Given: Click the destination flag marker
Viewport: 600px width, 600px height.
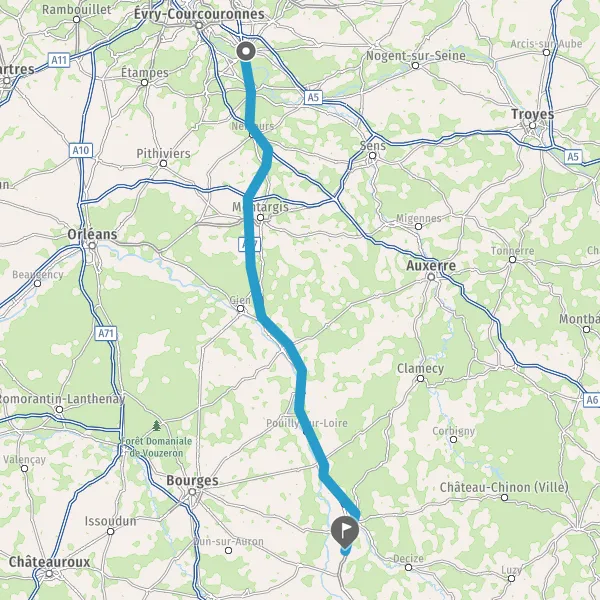Looking at the screenshot, I should click(x=345, y=532).
